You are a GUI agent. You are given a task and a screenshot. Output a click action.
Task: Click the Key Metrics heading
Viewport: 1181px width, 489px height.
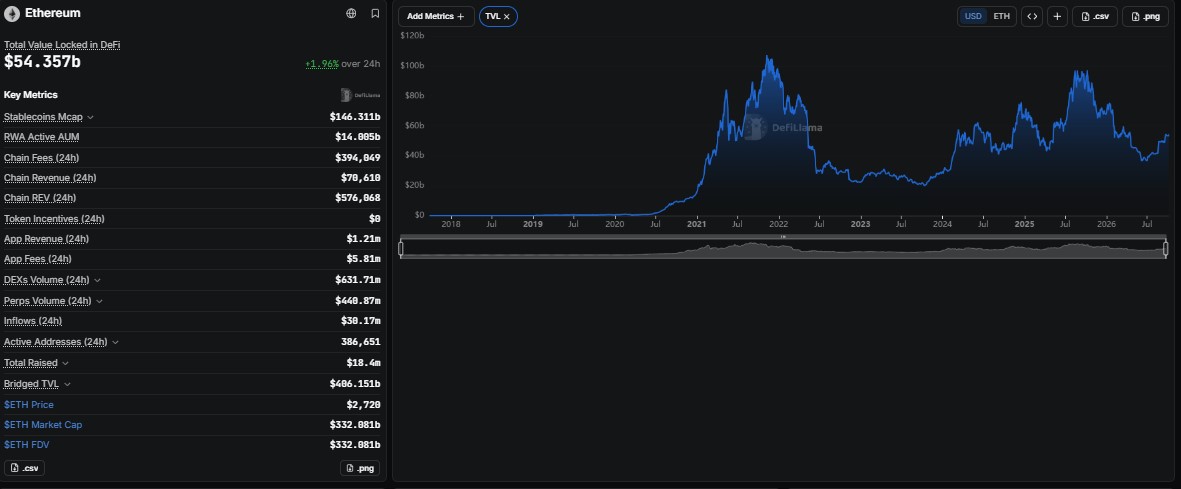[x=31, y=95]
